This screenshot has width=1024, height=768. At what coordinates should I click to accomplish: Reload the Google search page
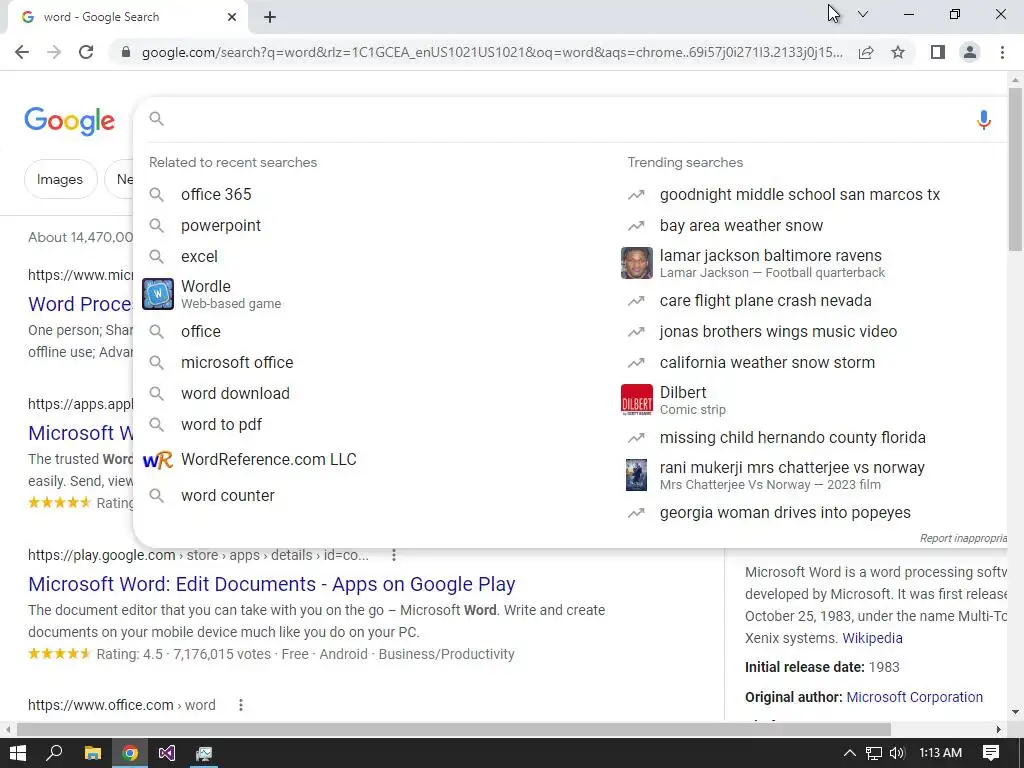[86, 52]
